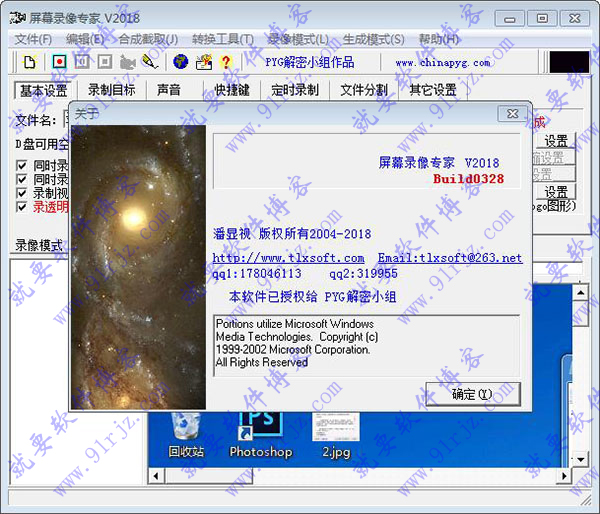Screen dimensions: 600x514
Task: Open the 文件(F) menu
Action: click(33, 39)
